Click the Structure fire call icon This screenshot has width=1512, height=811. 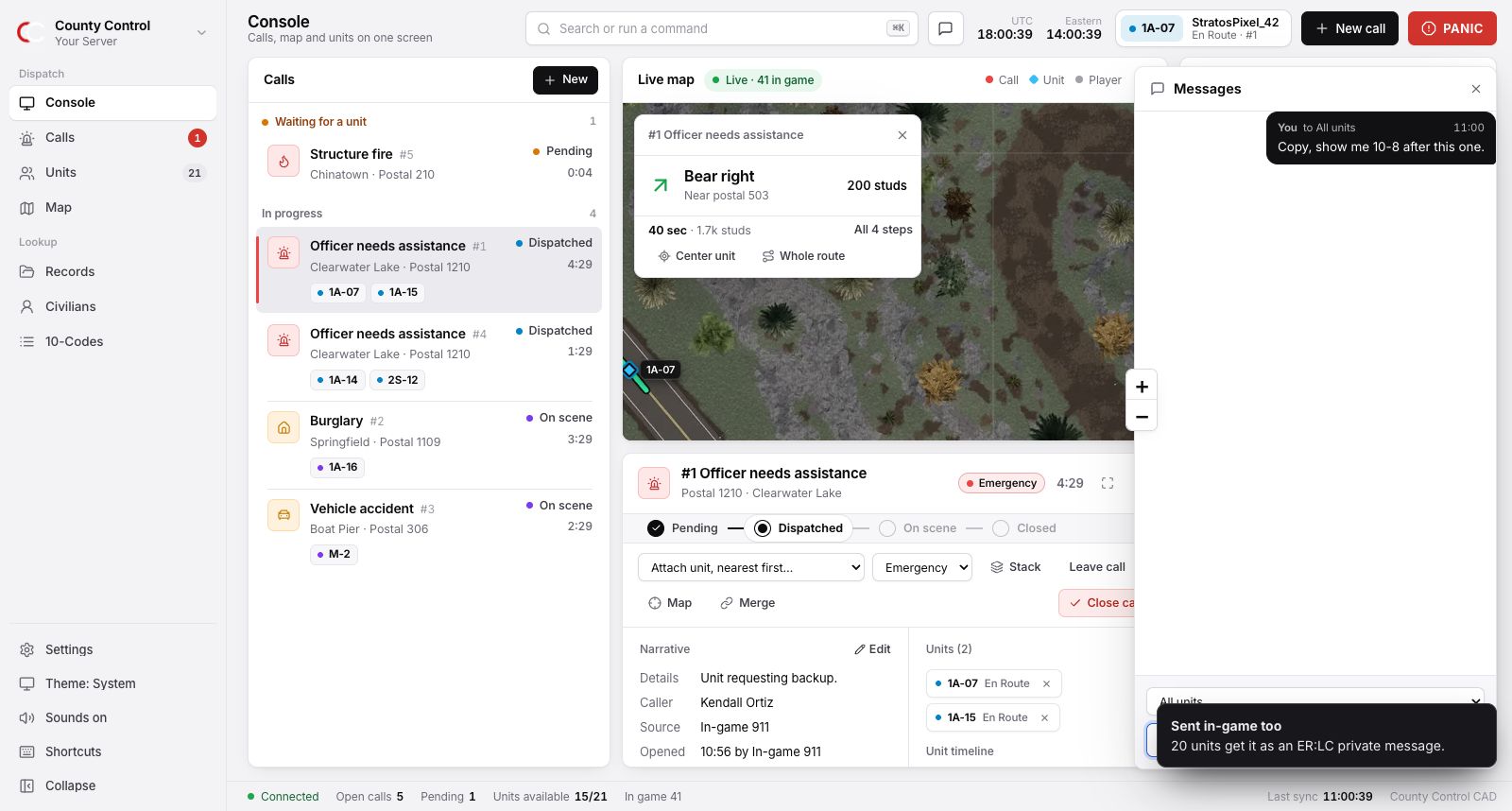coord(283,162)
